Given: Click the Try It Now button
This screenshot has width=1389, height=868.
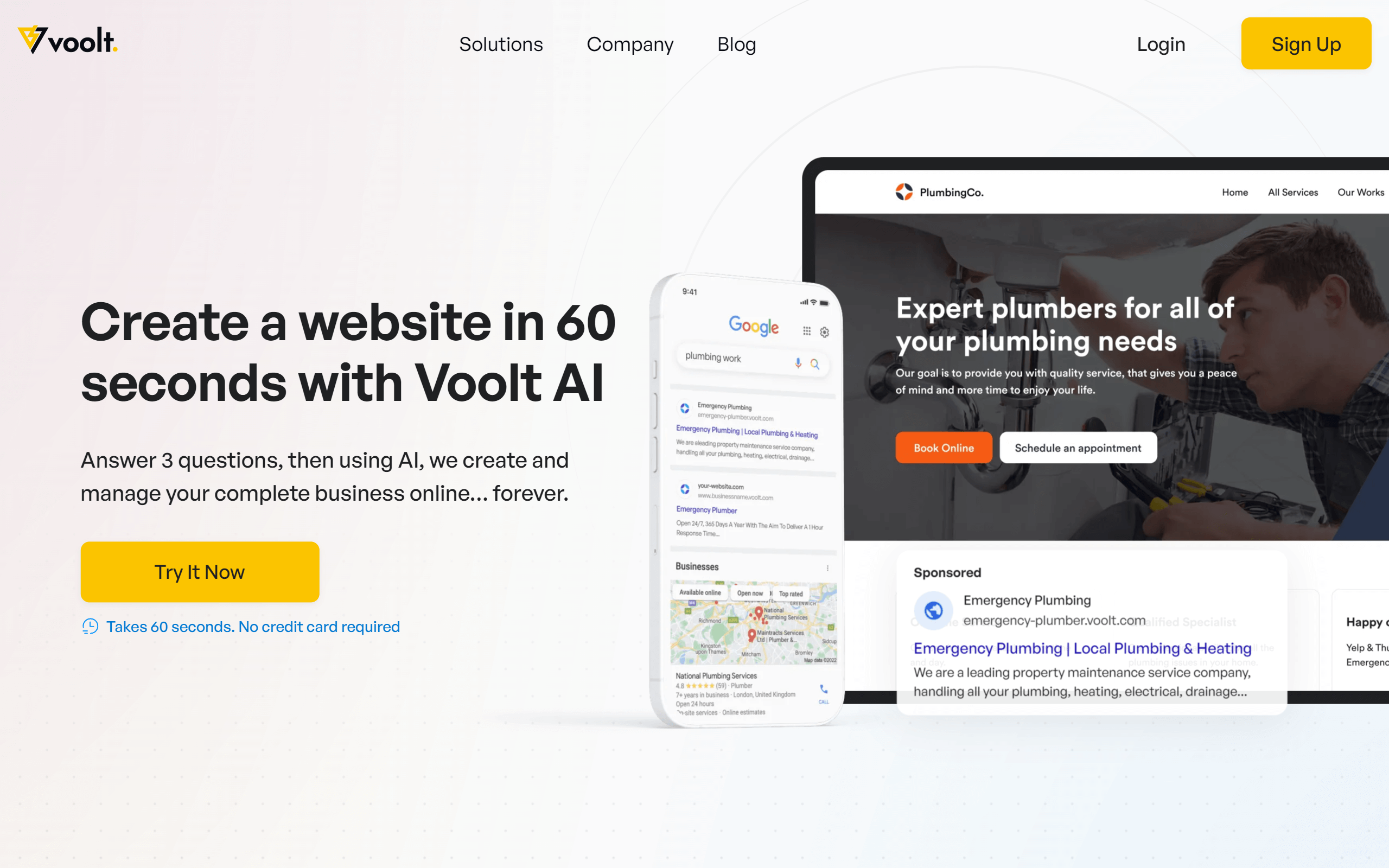Looking at the screenshot, I should click(x=200, y=572).
